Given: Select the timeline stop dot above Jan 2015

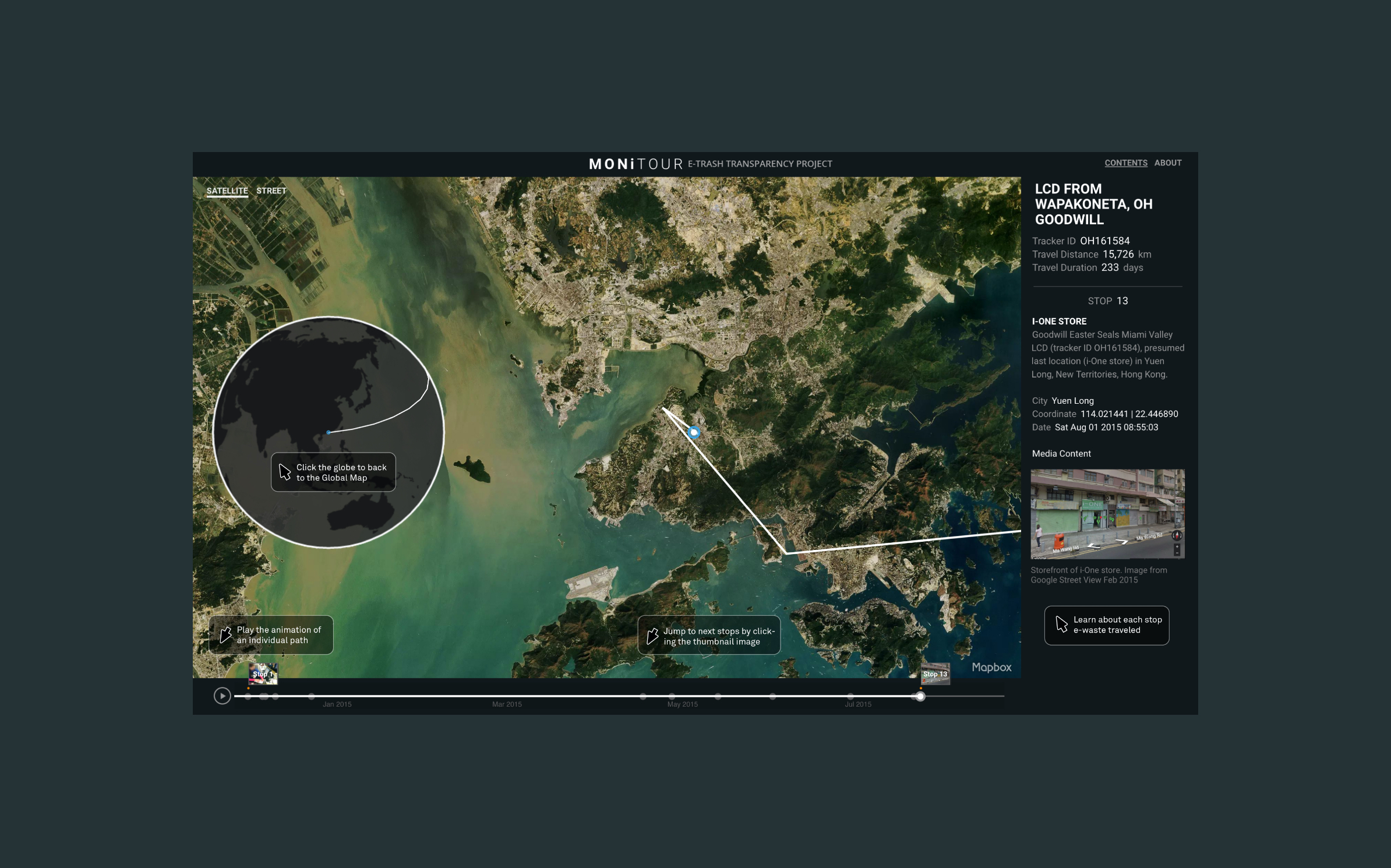Looking at the screenshot, I should coord(312,696).
